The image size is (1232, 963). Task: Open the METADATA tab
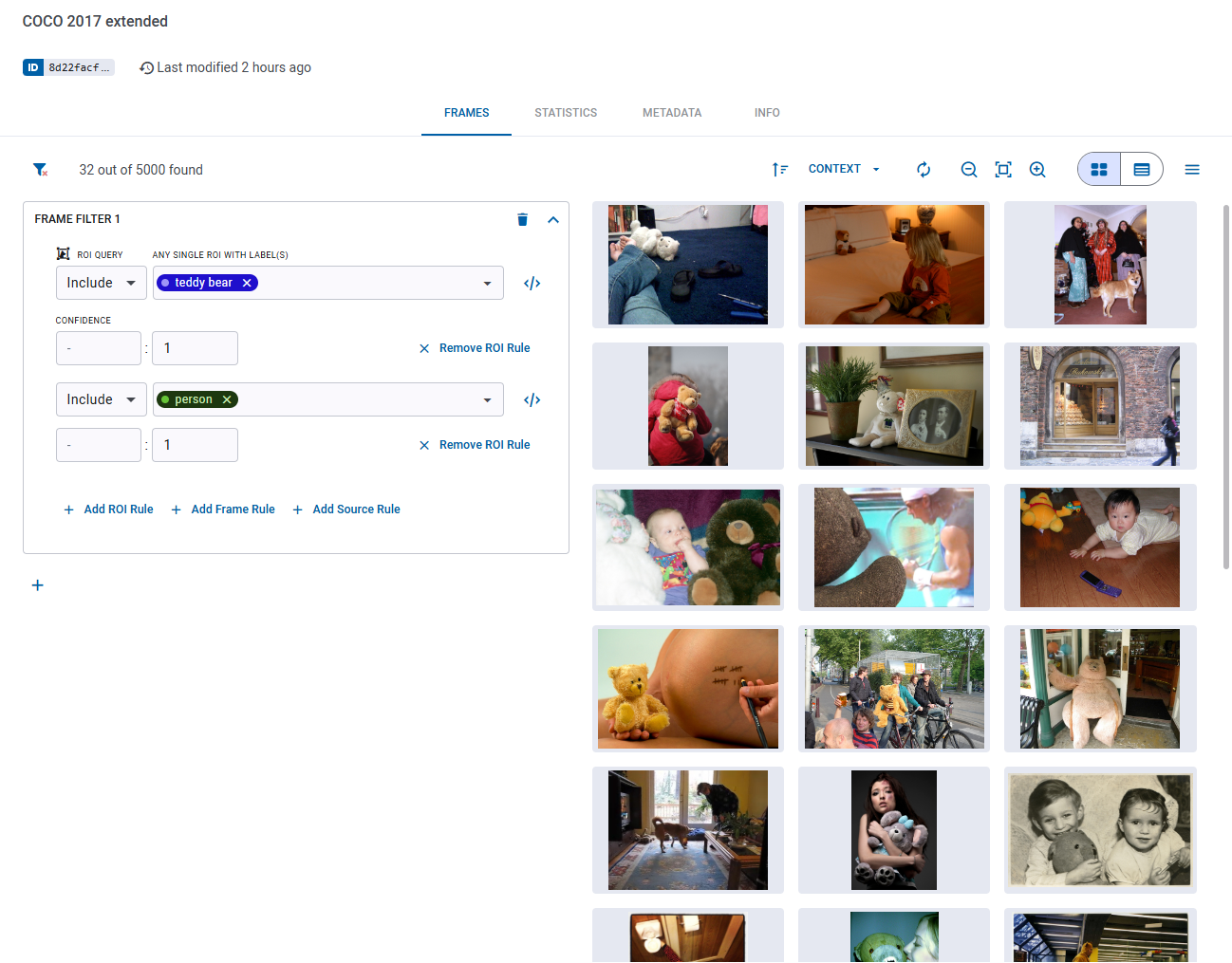672,113
